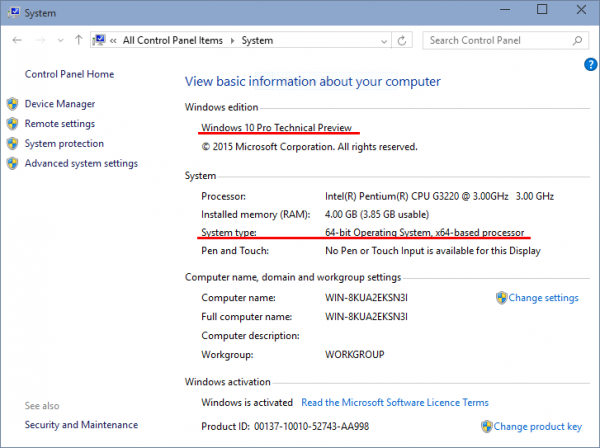Open recent locations dropdown chevron

(60, 41)
